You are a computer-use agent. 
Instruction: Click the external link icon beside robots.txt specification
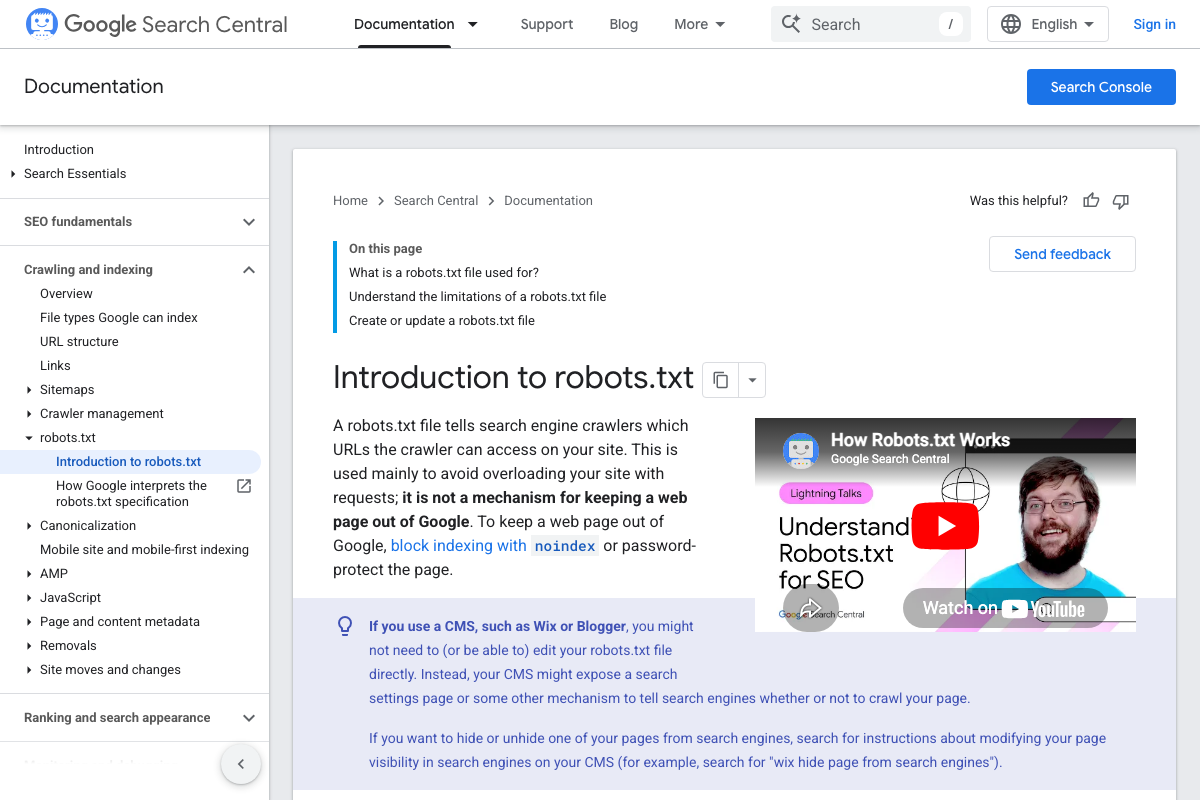[x=243, y=486]
